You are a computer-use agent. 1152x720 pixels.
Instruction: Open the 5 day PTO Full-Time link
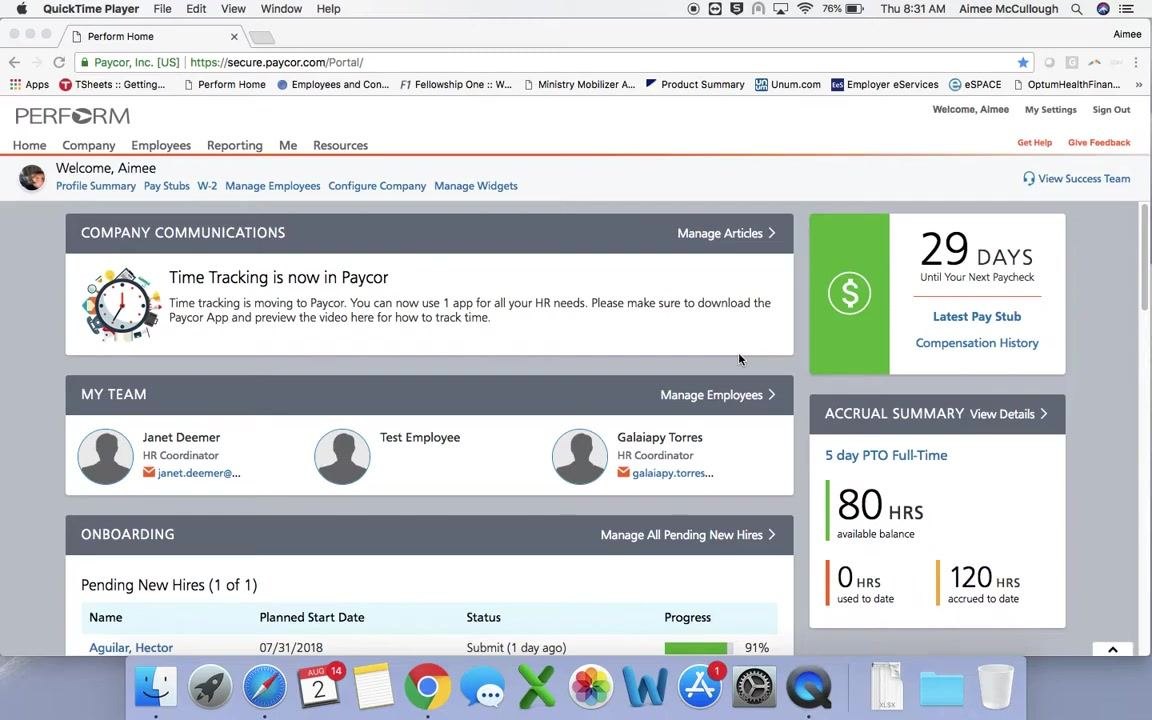(x=886, y=456)
